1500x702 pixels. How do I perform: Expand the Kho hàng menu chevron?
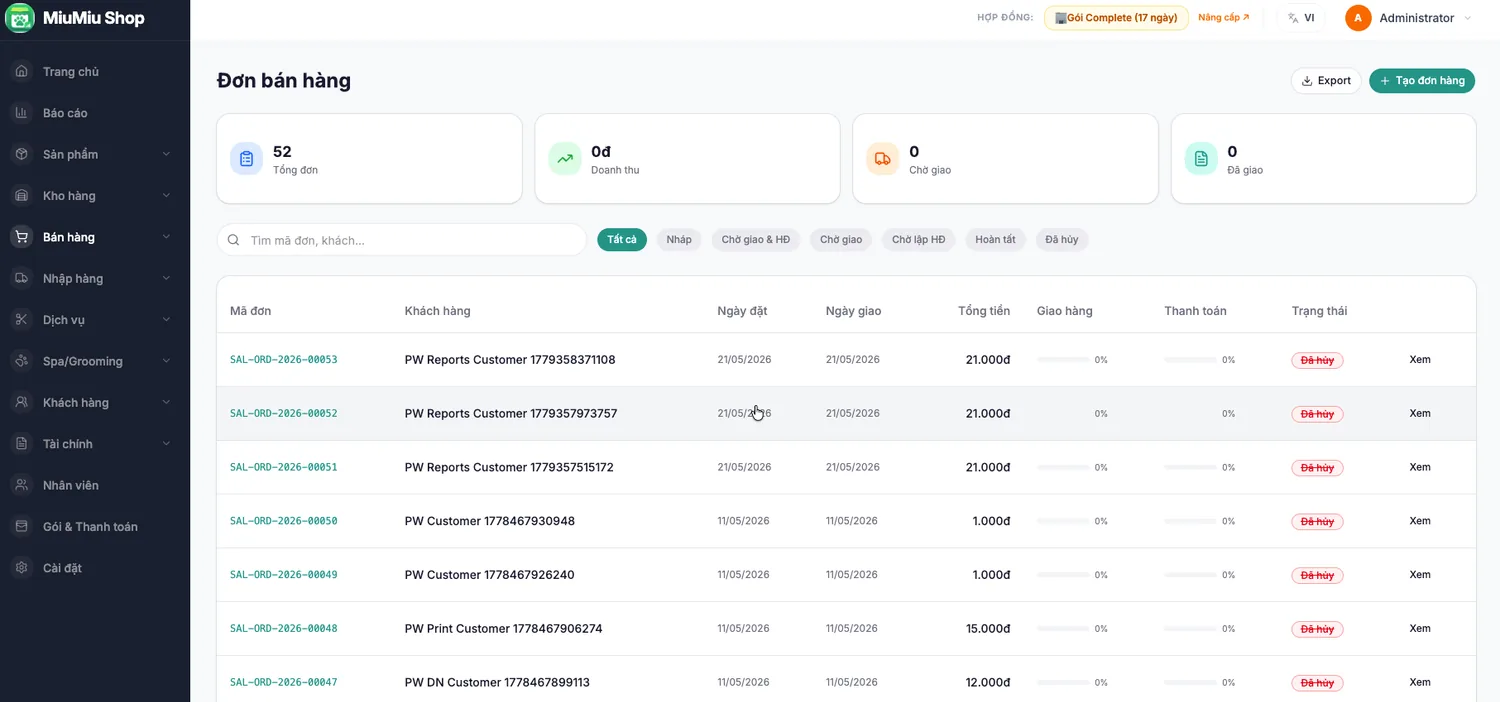click(166, 196)
